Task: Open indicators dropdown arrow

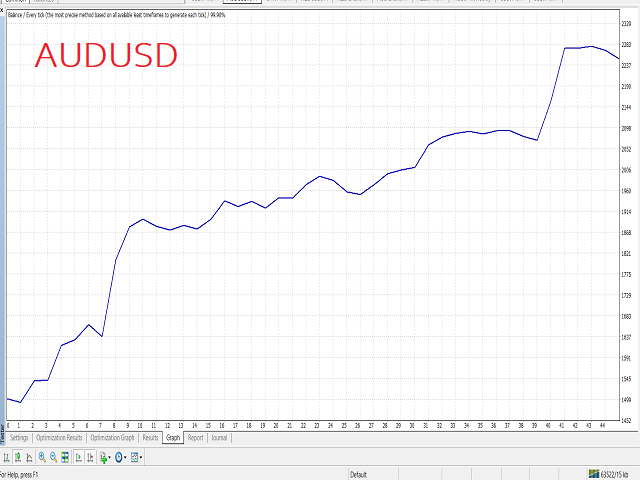Action: click(x=109, y=457)
